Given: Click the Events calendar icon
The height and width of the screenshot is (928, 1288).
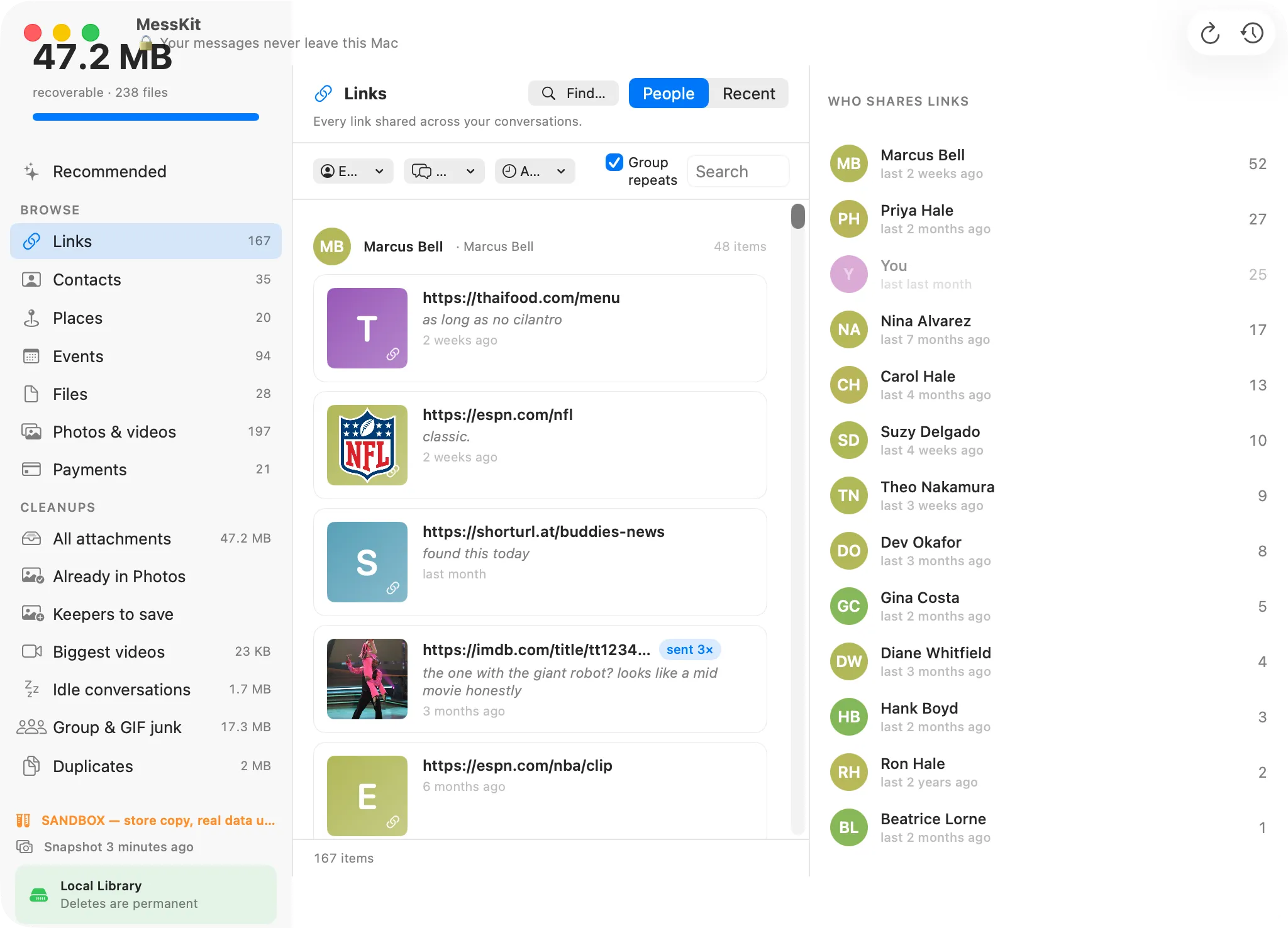Looking at the screenshot, I should click(x=31, y=356).
